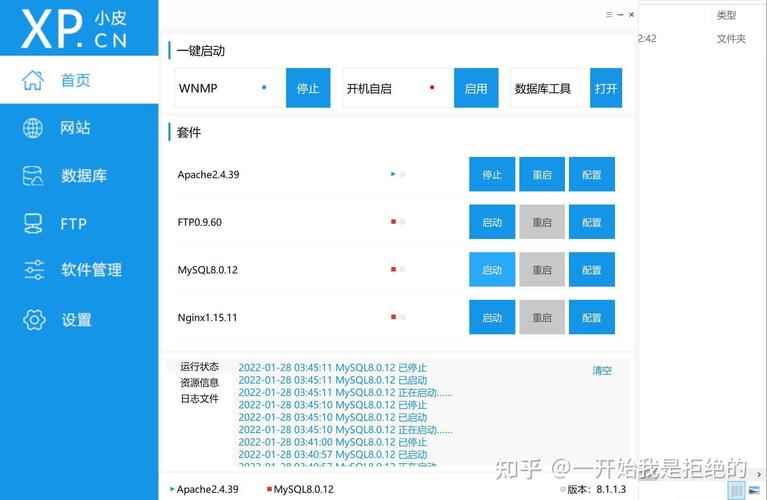Click FTP0.9.60 stopped status indicator
Viewport: 767px width, 500px height.
[393, 222]
